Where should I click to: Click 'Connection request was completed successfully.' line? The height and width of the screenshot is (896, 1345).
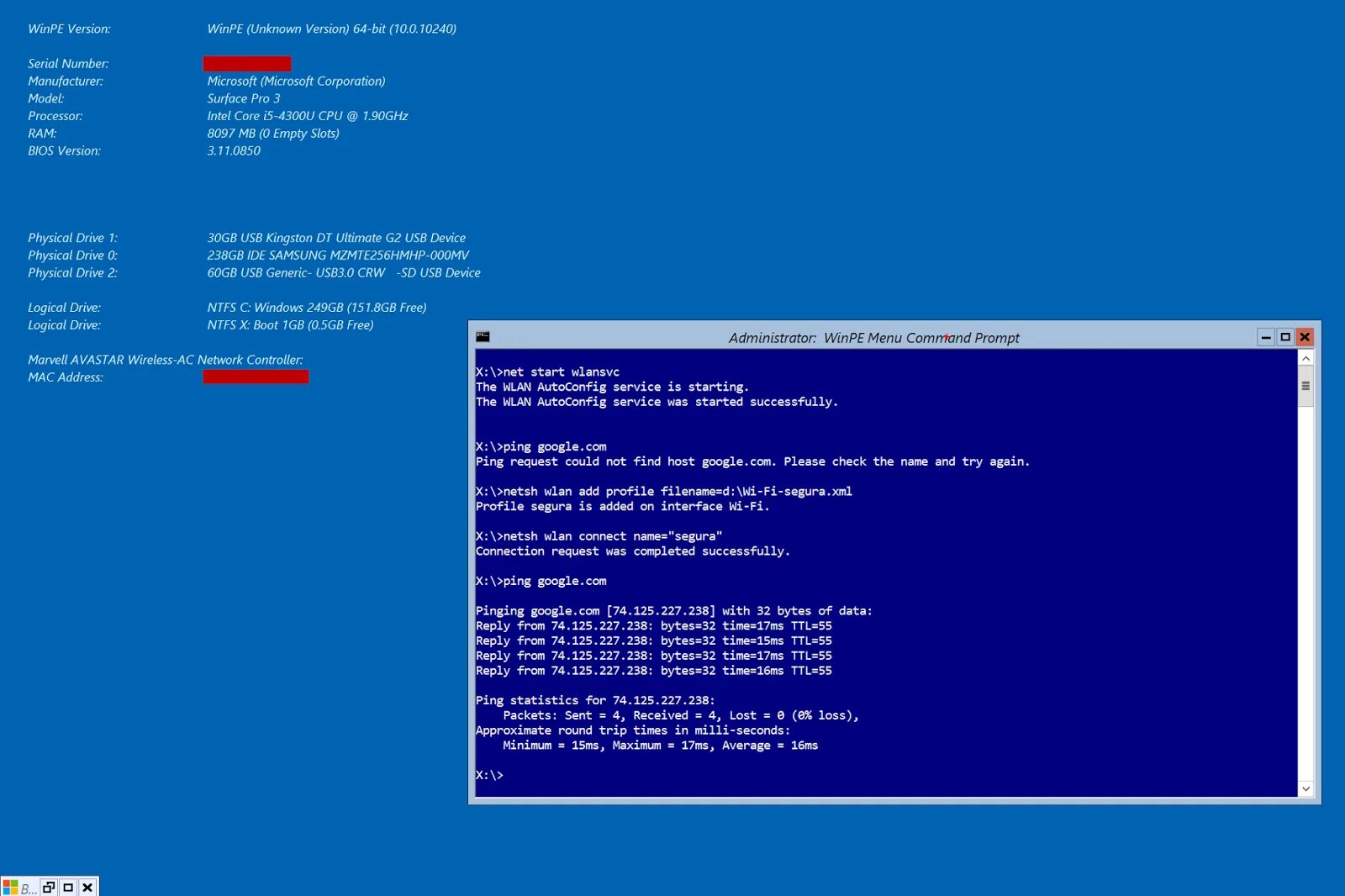633,551
